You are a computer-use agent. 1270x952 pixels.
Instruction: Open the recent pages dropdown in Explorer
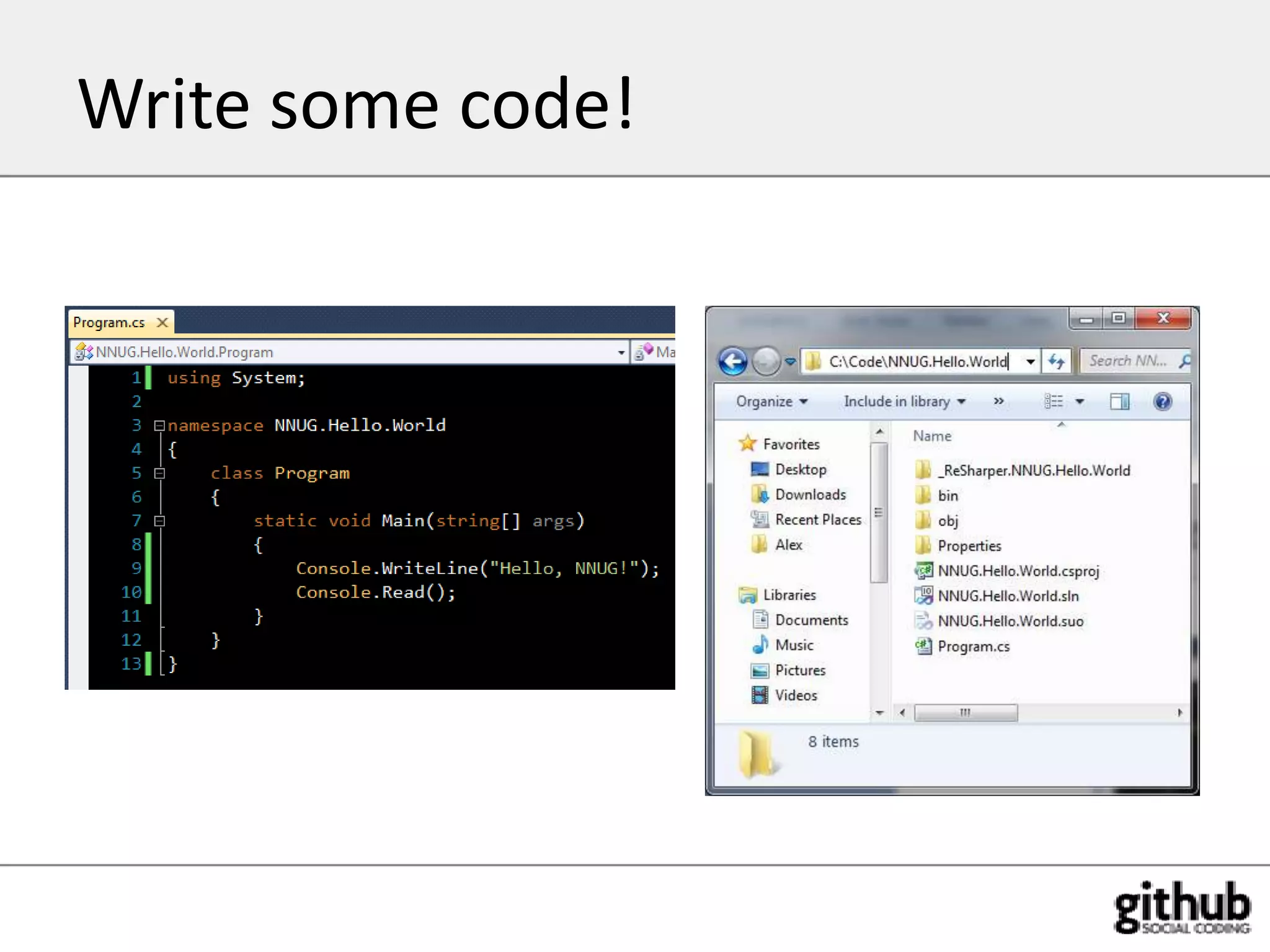790,361
